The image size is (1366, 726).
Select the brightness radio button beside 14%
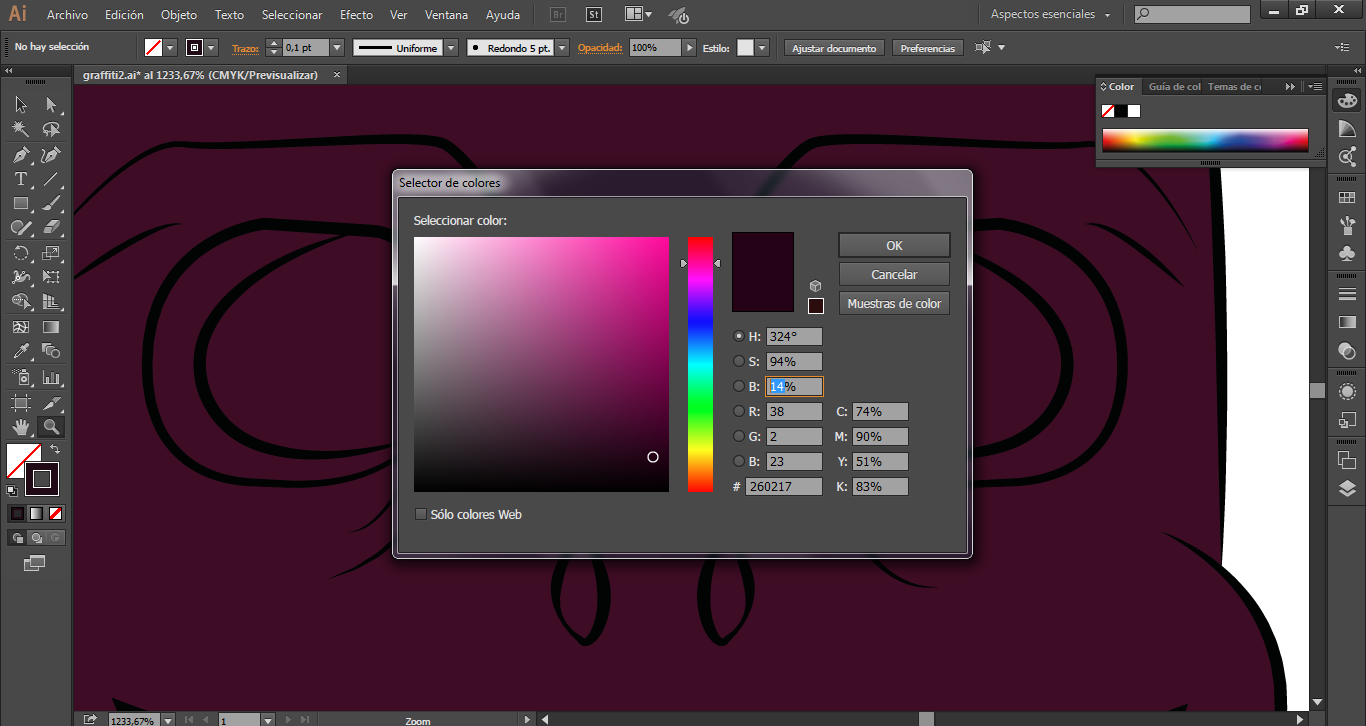pos(739,387)
